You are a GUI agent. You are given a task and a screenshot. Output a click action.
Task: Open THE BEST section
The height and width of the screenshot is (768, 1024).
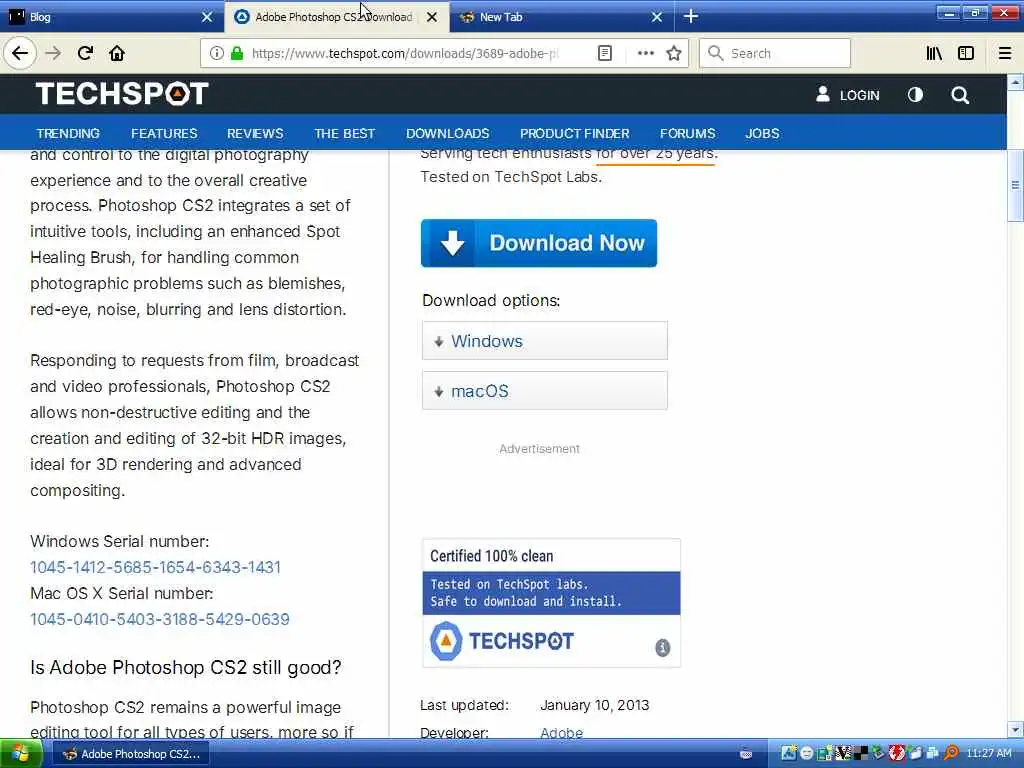(x=344, y=133)
